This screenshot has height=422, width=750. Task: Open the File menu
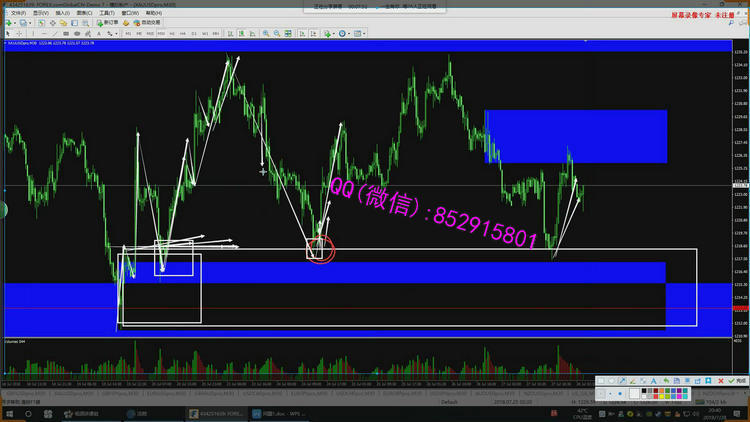pyautogui.click(x=17, y=13)
